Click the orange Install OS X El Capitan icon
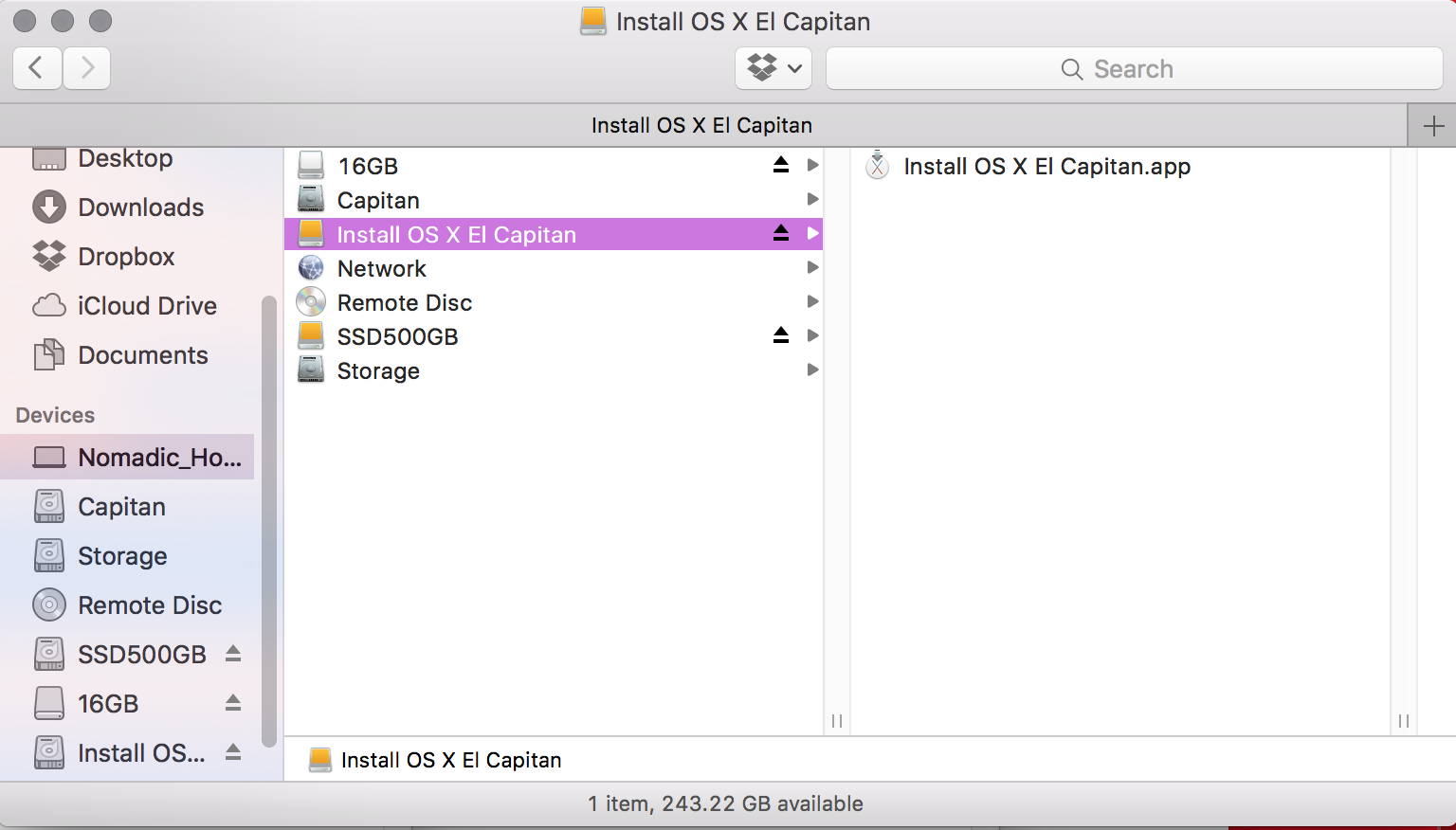The height and width of the screenshot is (830, 1456). (311, 233)
